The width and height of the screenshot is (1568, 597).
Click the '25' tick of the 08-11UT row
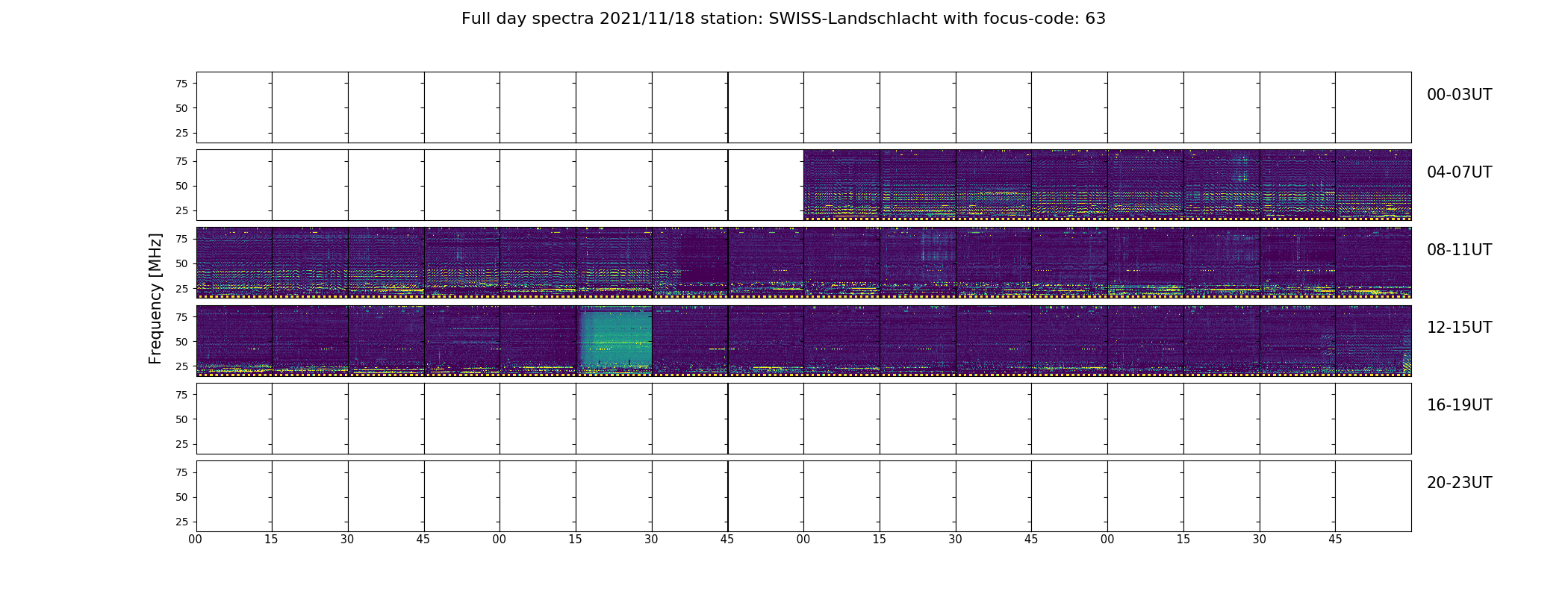181,288
